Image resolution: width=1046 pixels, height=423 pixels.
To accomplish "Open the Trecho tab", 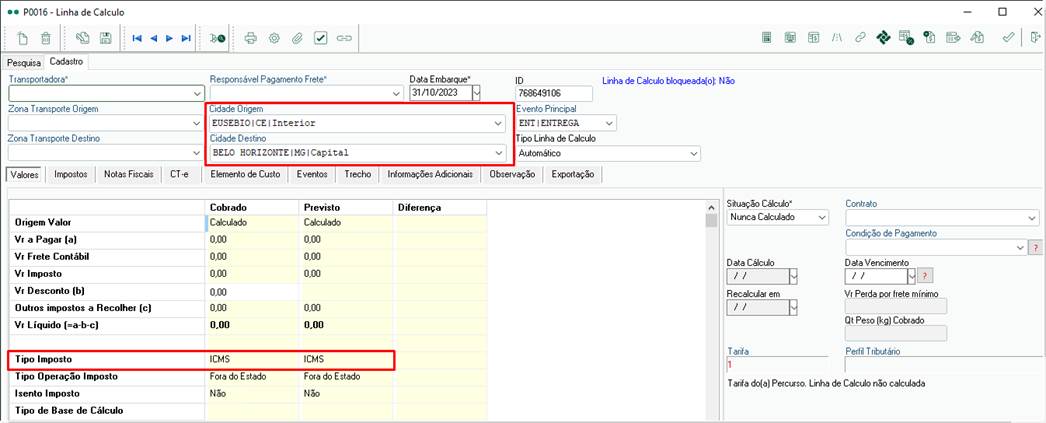I will [358, 174].
